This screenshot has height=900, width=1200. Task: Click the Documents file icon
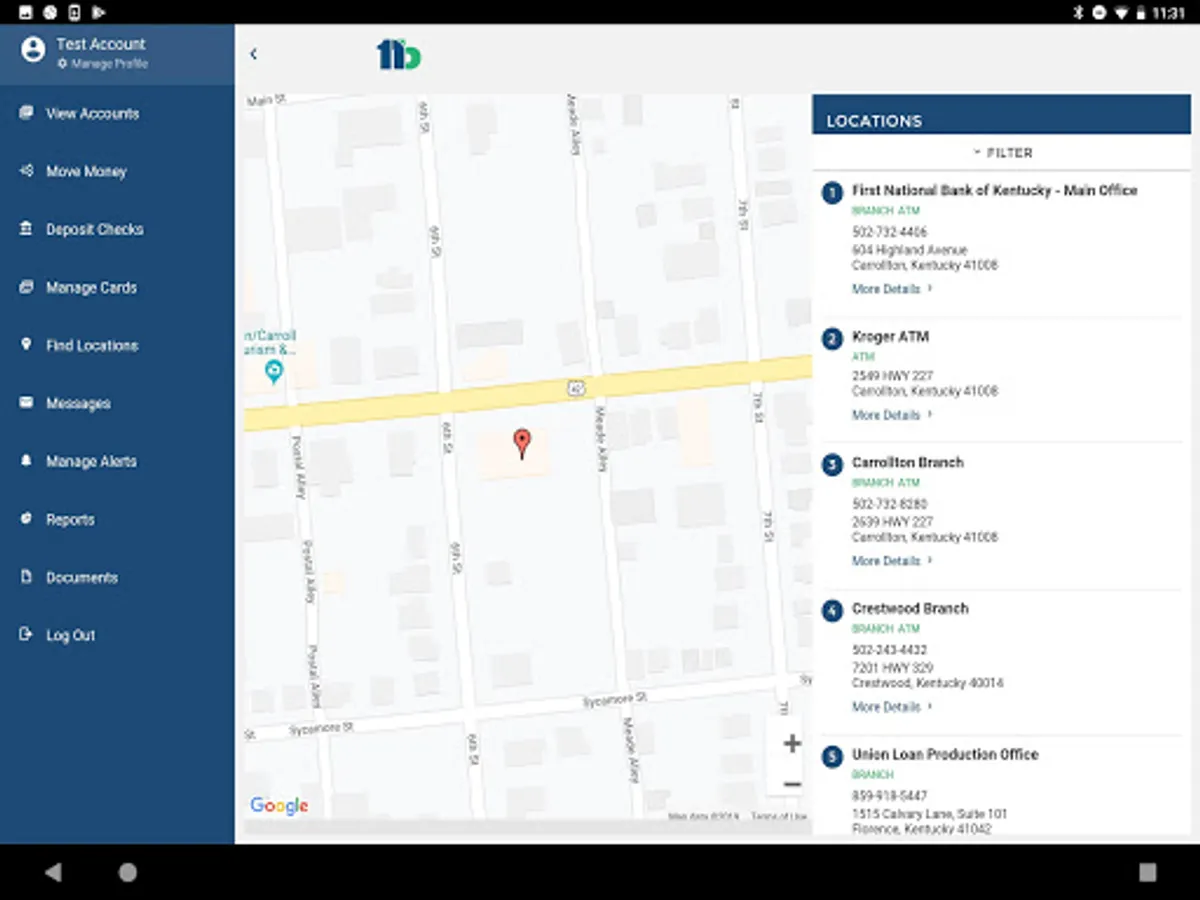click(26, 577)
